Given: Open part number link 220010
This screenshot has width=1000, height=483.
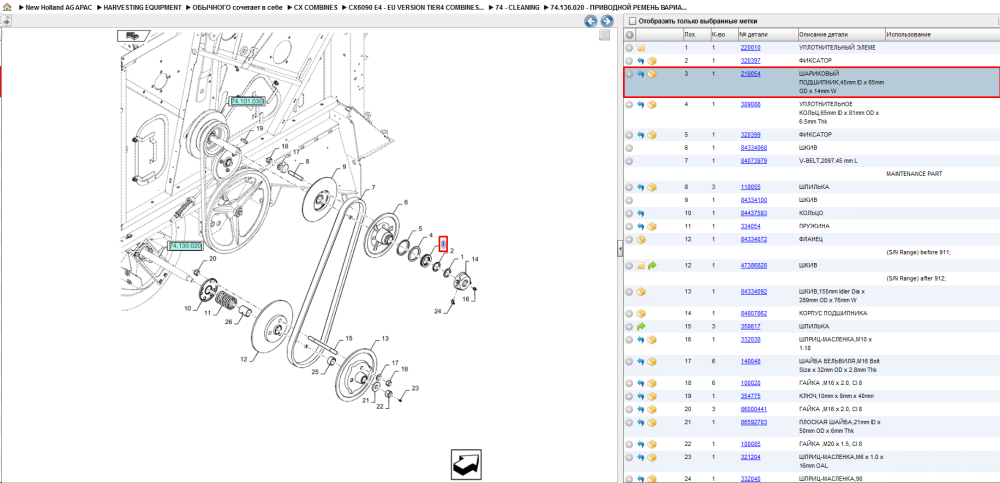Looking at the screenshot, I should (x=750, y=48).
